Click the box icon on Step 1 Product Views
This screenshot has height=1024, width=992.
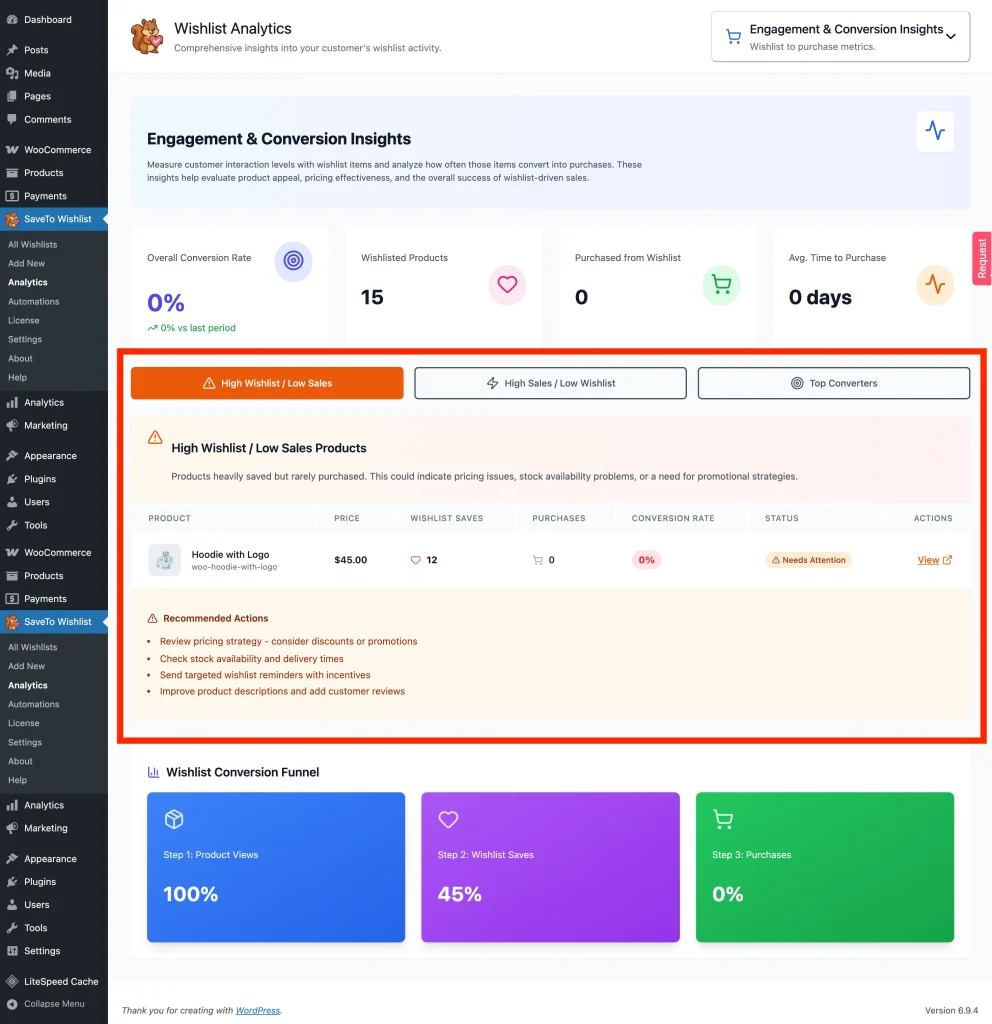point(174,819)
